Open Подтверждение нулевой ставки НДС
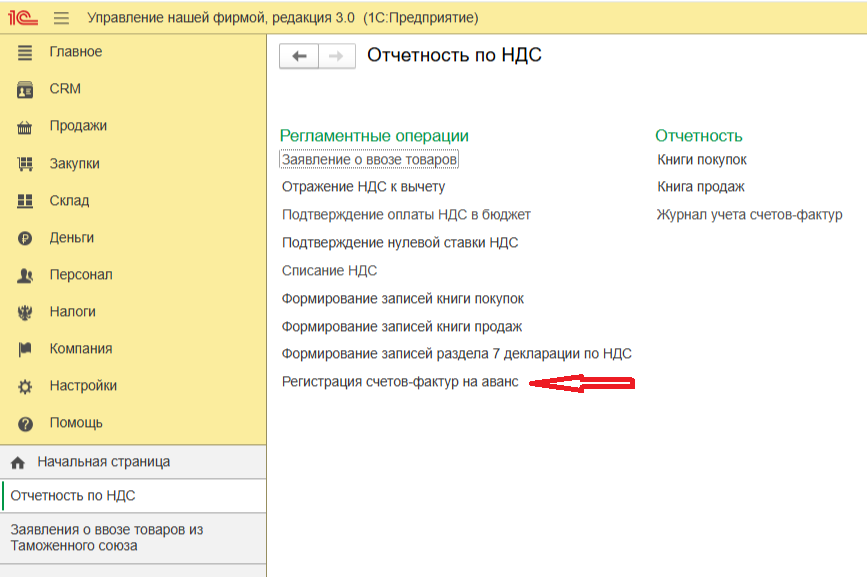Viewport: 867px width, 577px height. [x=400, y=243]
